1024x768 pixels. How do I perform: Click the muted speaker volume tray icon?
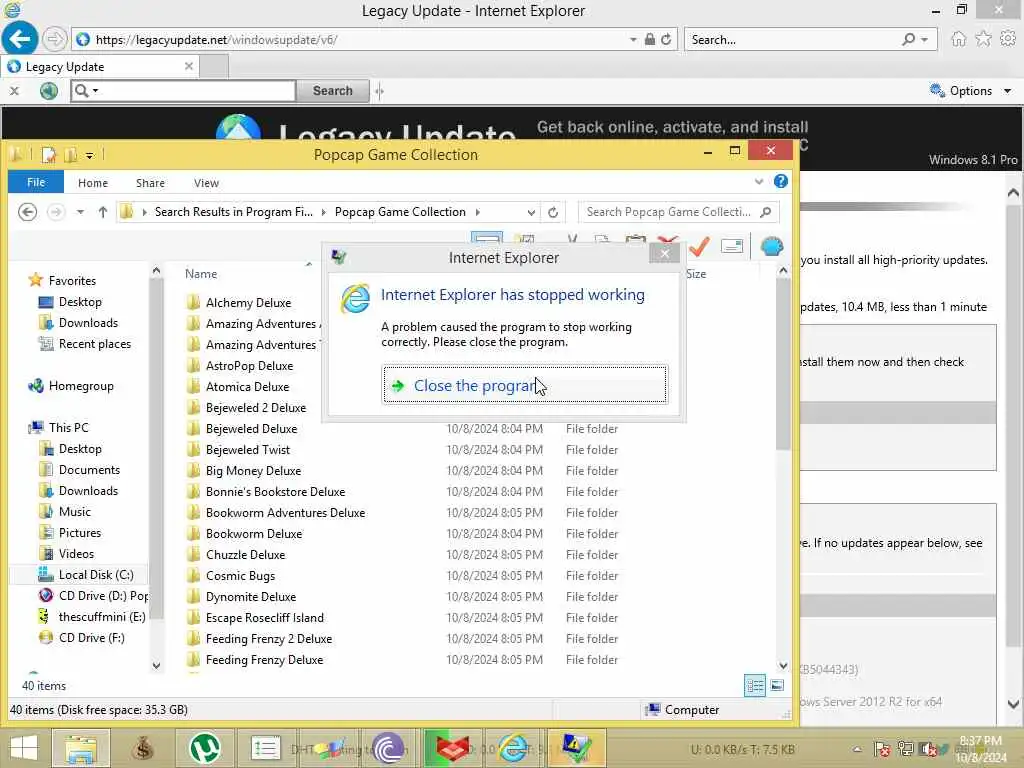pyautogui.click(x=927, y=749)
